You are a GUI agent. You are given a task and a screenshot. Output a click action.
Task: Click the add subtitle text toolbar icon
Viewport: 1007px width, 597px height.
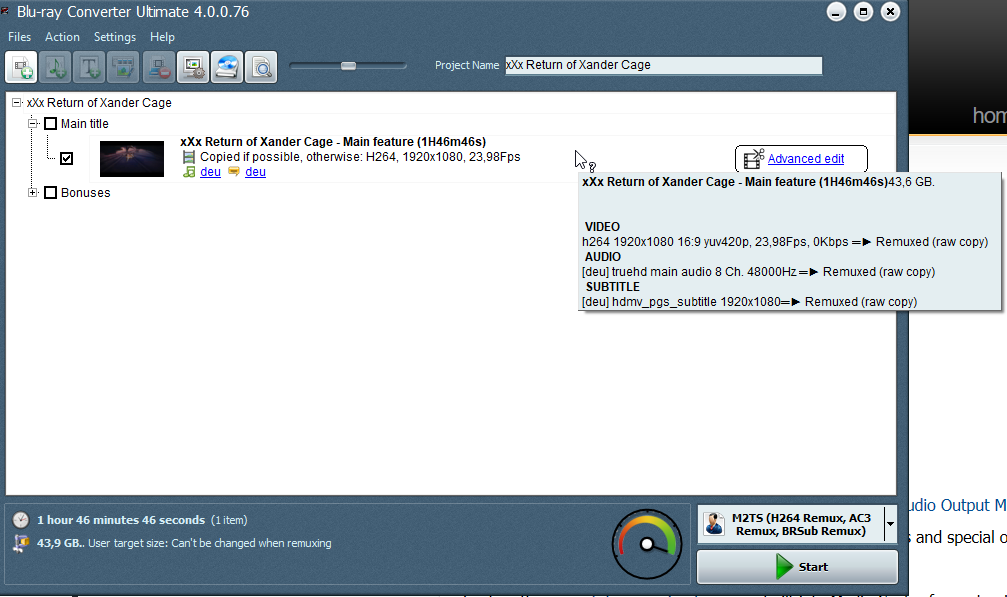(x=89, y=67)
